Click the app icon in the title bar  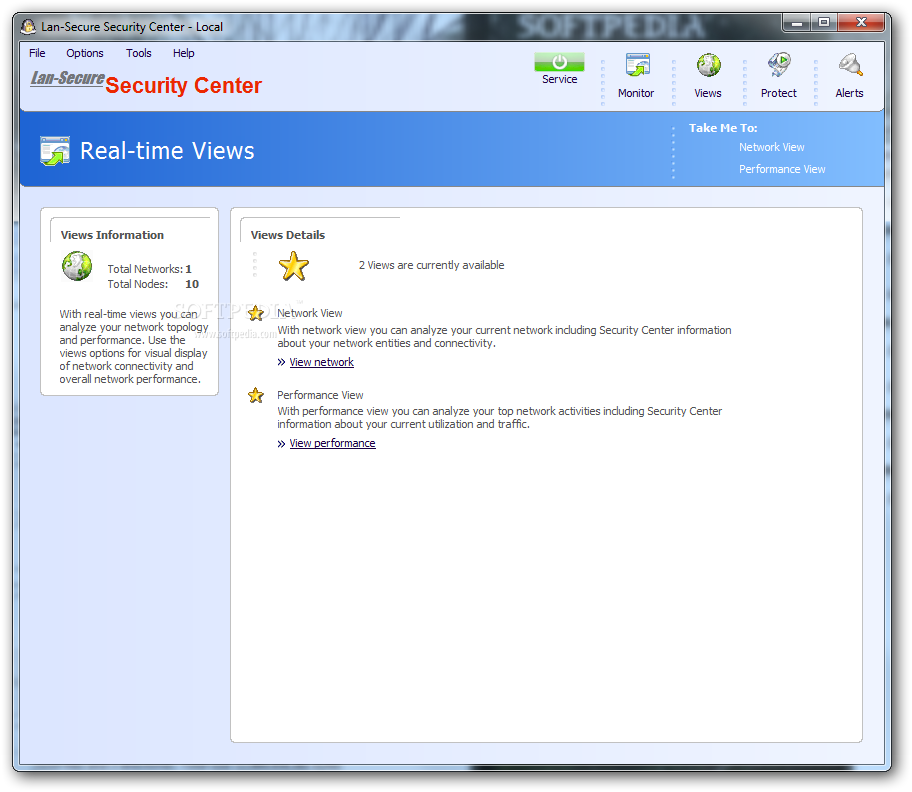click(x=28, y=26)
